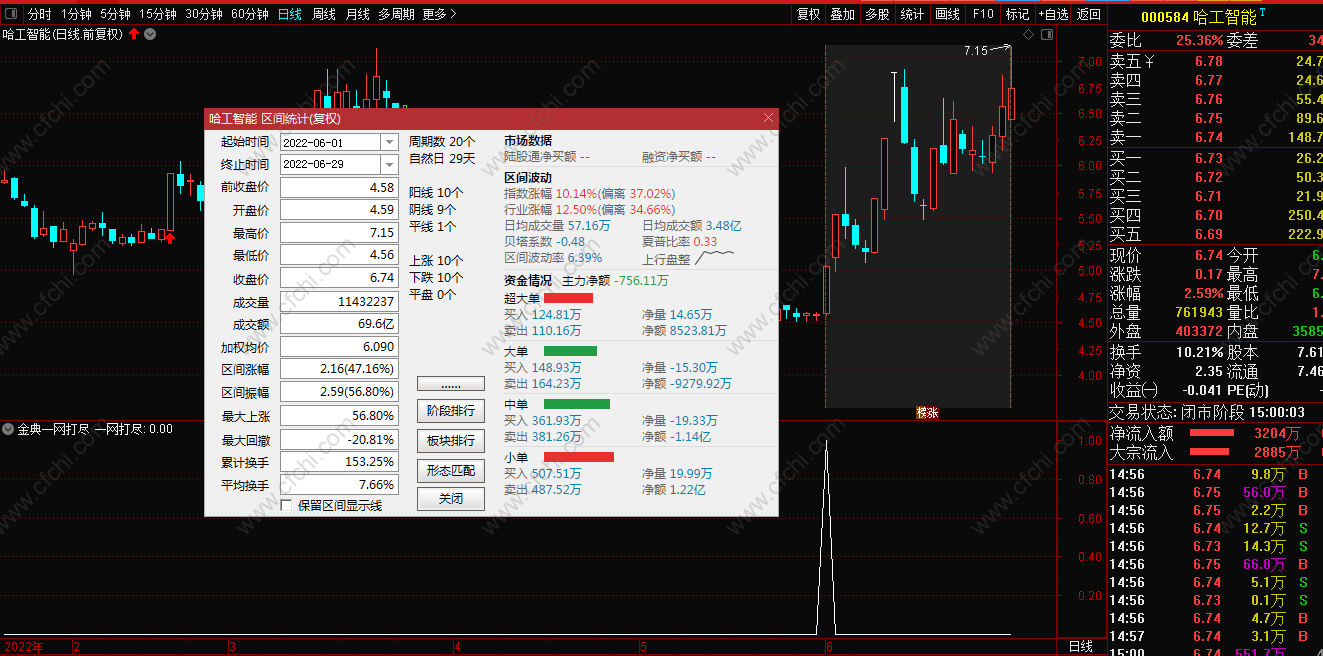Click the 最高价 field showing 7.15
This screenshot has width=1323, height=656.
click(338, 233)
